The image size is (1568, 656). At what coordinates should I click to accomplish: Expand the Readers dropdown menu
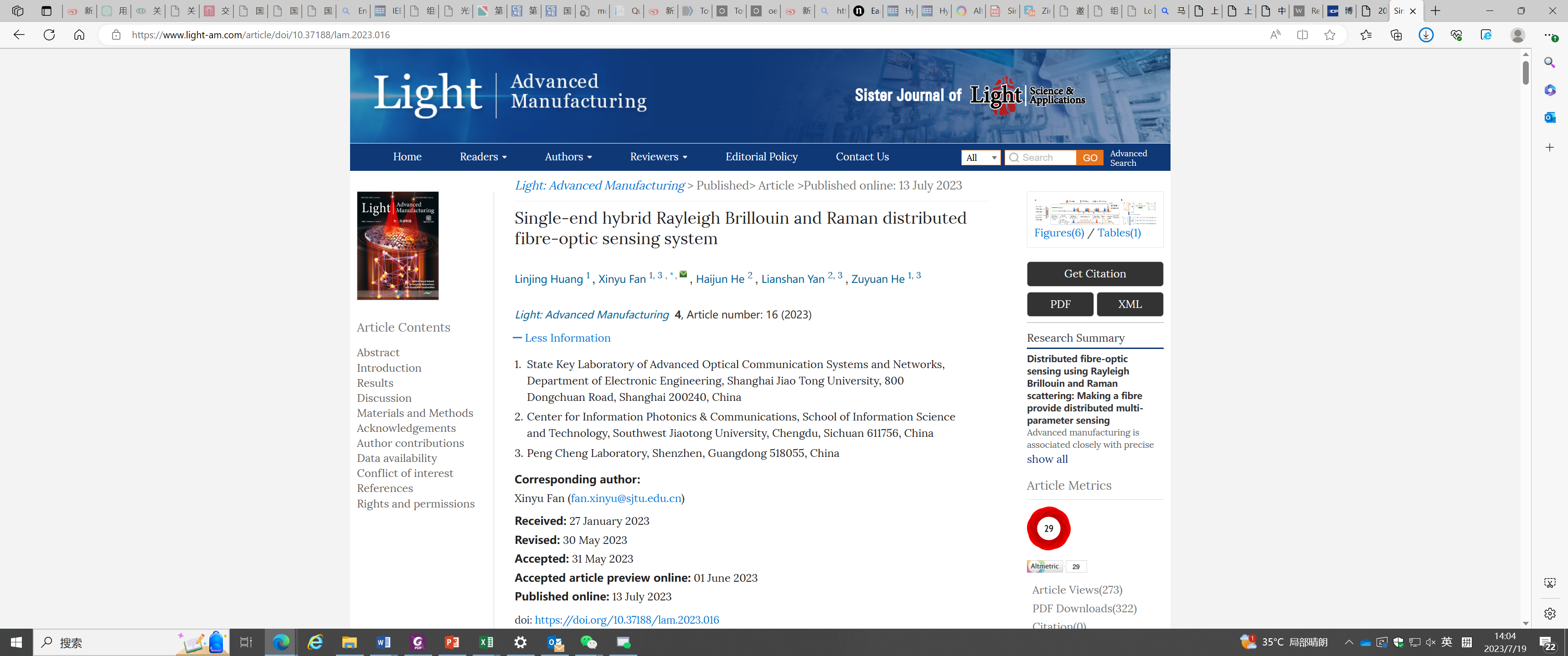click(483, 156)
